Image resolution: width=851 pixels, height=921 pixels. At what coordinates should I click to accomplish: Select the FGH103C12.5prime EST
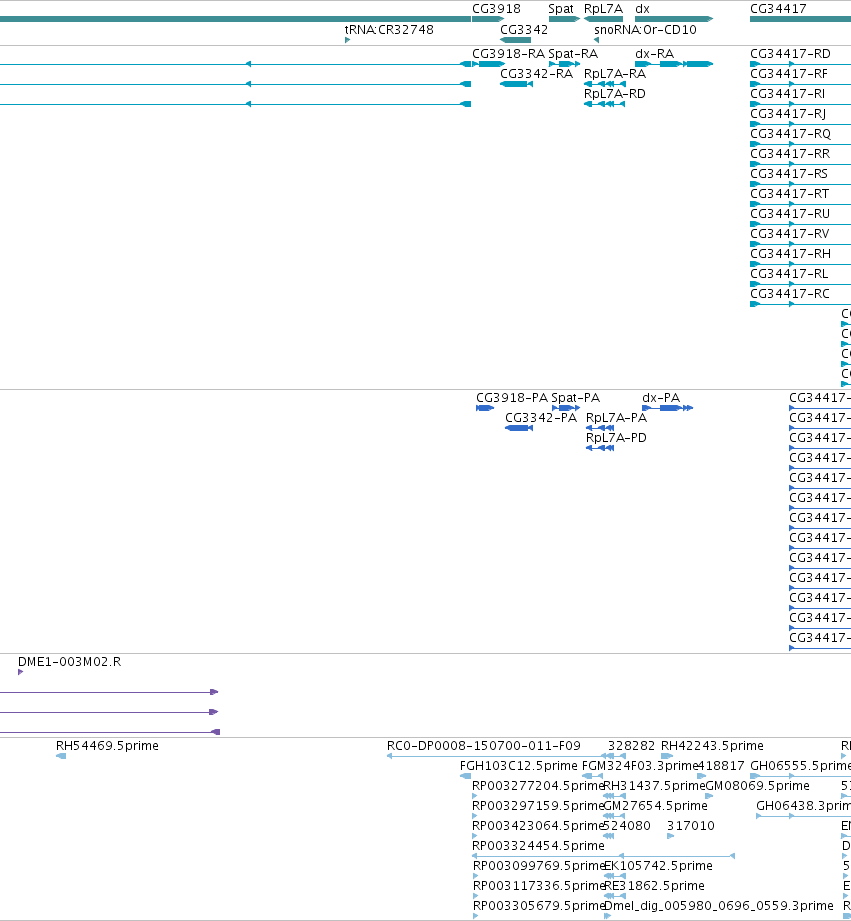(466, 776)
